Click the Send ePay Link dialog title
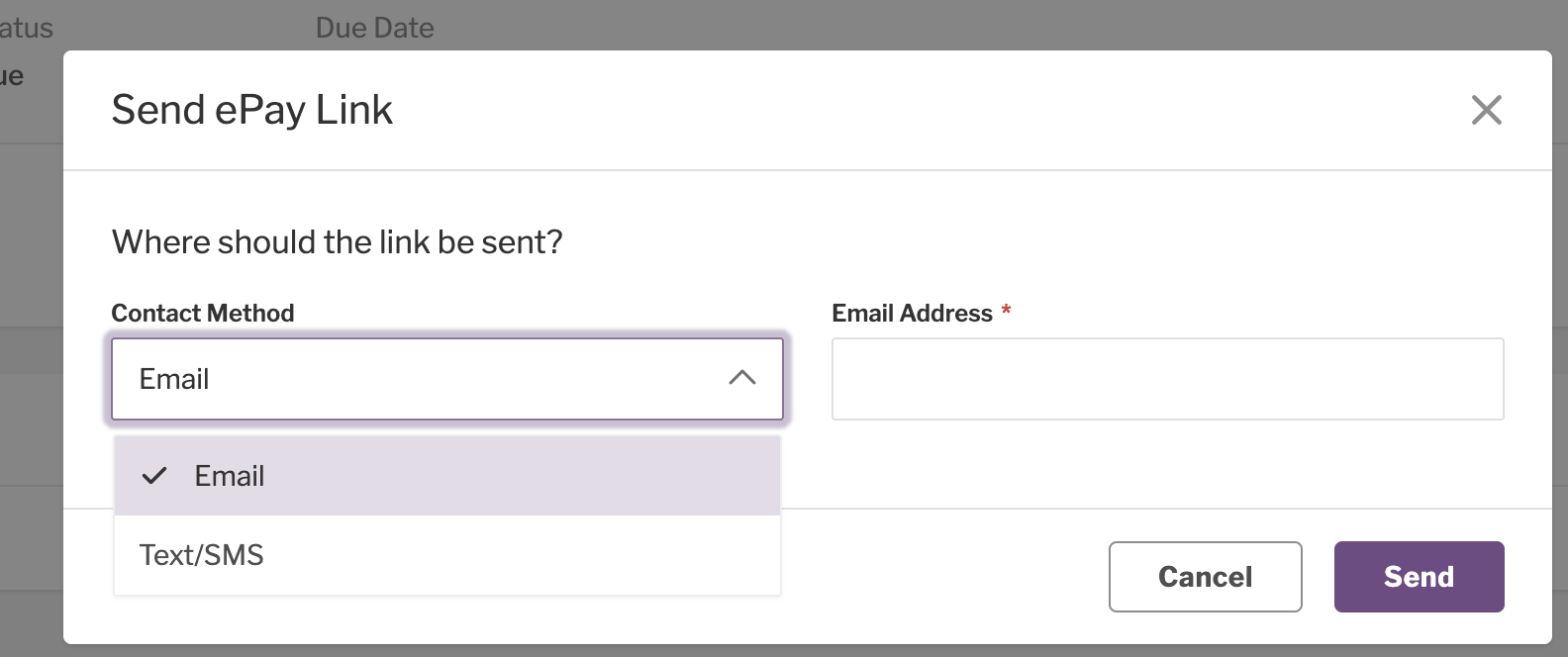 tap(252, 110)
